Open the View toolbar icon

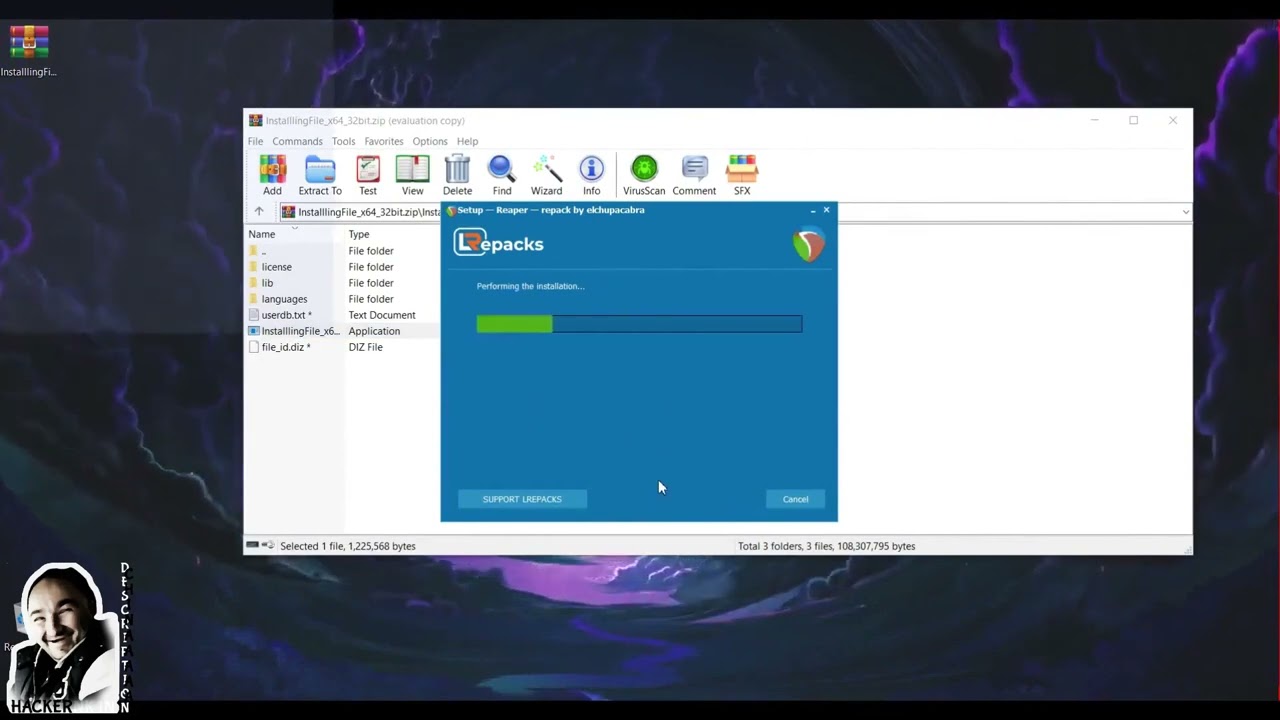point(412,169)
